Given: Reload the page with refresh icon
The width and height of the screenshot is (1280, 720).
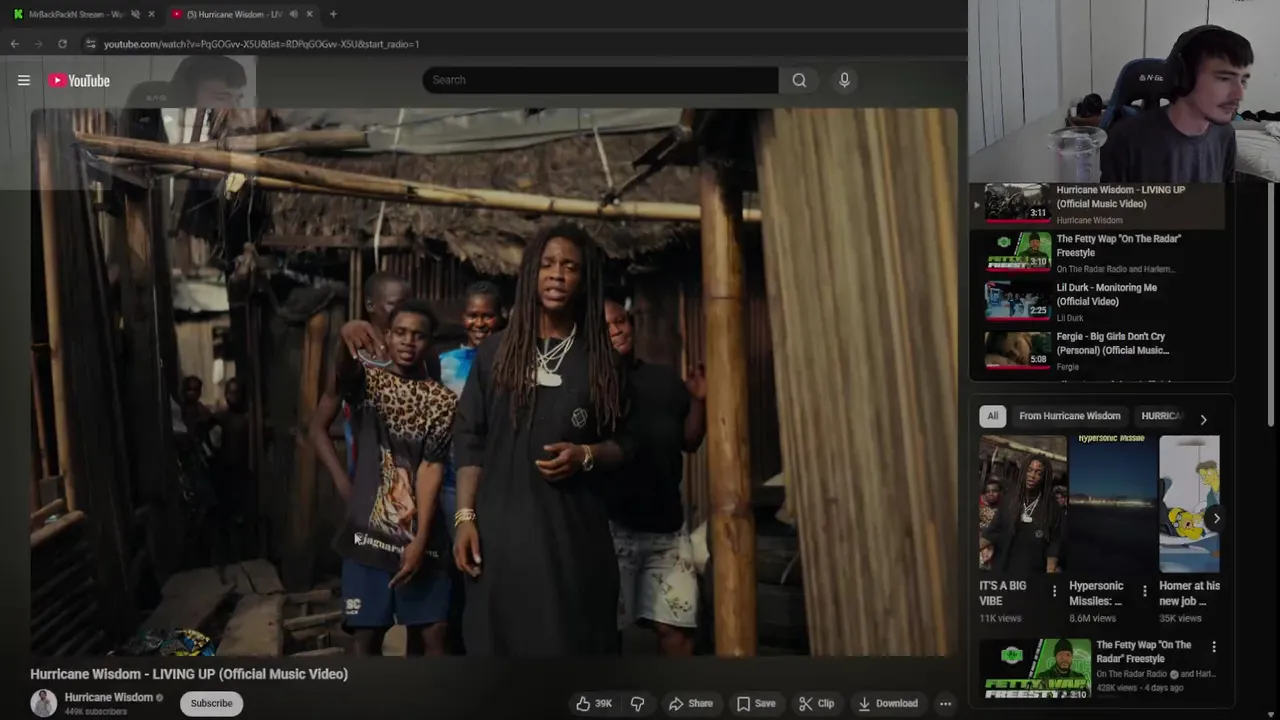Looking at the screenshot, I should click(62, 44).
